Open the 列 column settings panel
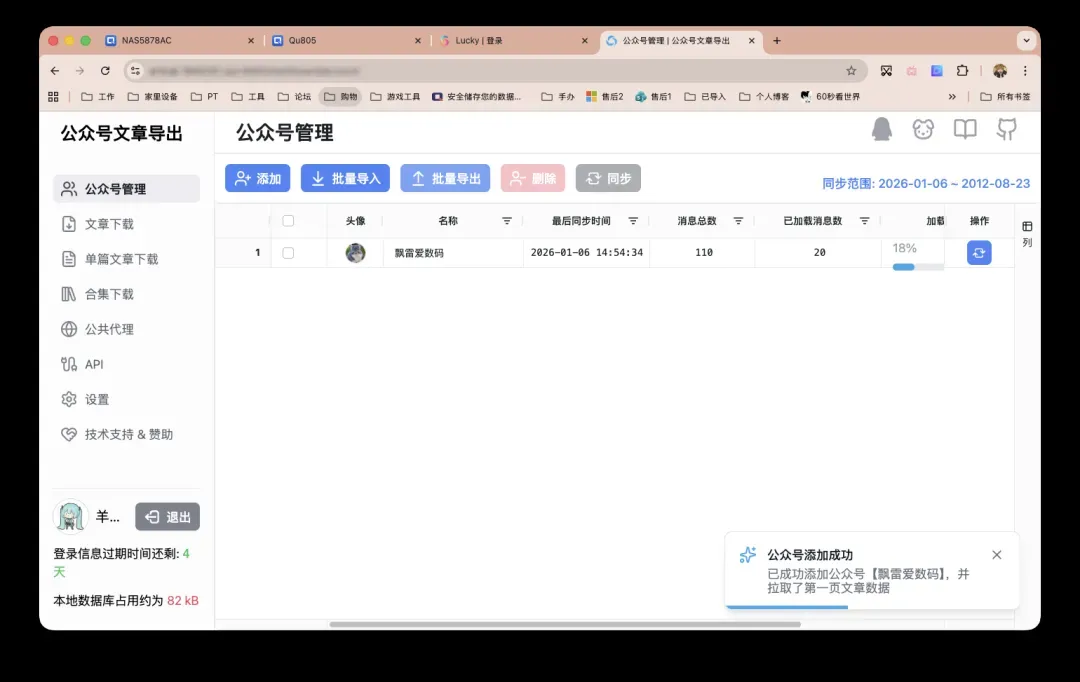 (x=1027, y=234)
